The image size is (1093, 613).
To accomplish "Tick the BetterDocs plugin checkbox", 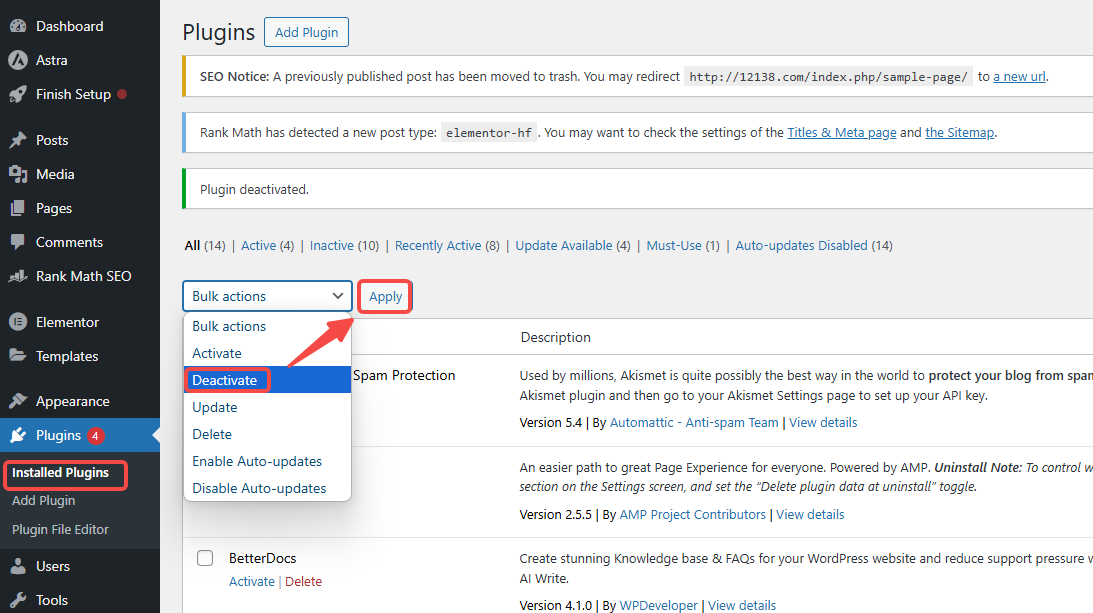I will click(x=205, y=558).
